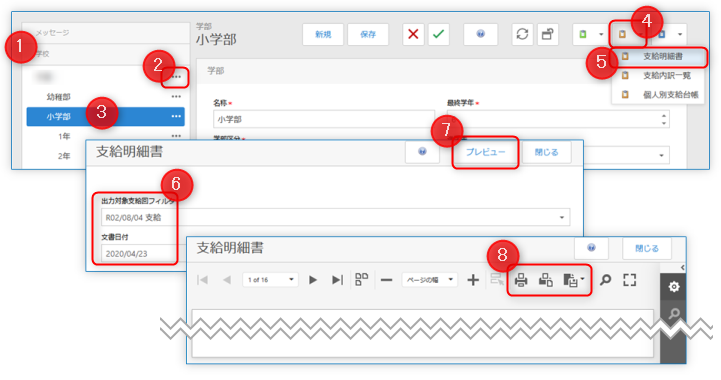Screen dimensions: 721x380
Task: Click the 最終学年 input field
Action: (x=558, y=119)
